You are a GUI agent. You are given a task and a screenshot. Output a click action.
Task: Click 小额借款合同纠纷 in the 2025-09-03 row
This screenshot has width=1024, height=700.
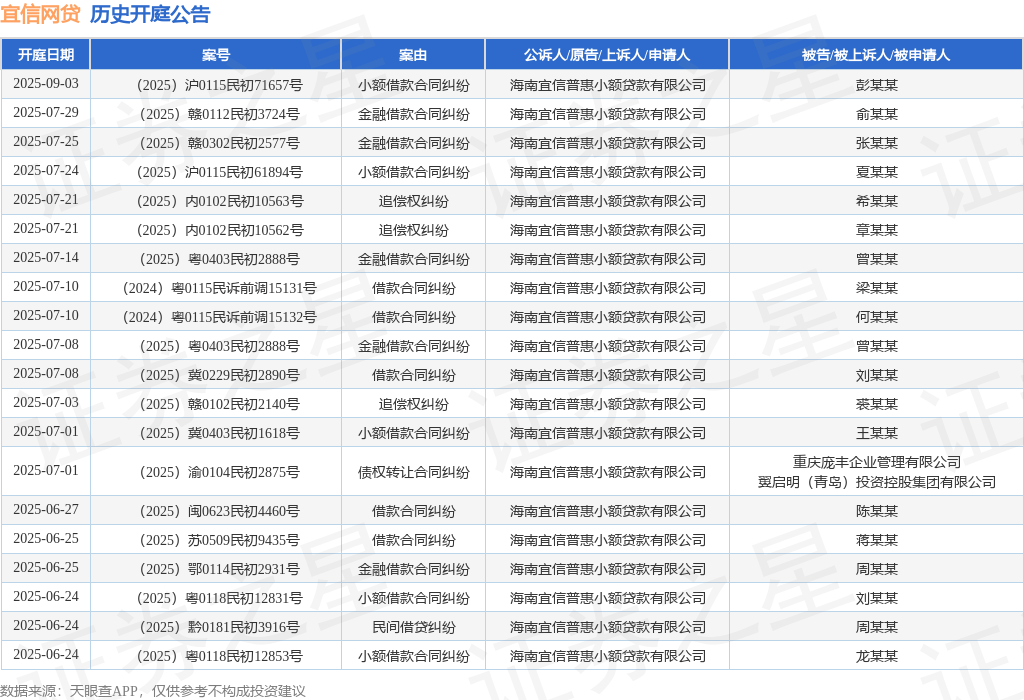413,85
